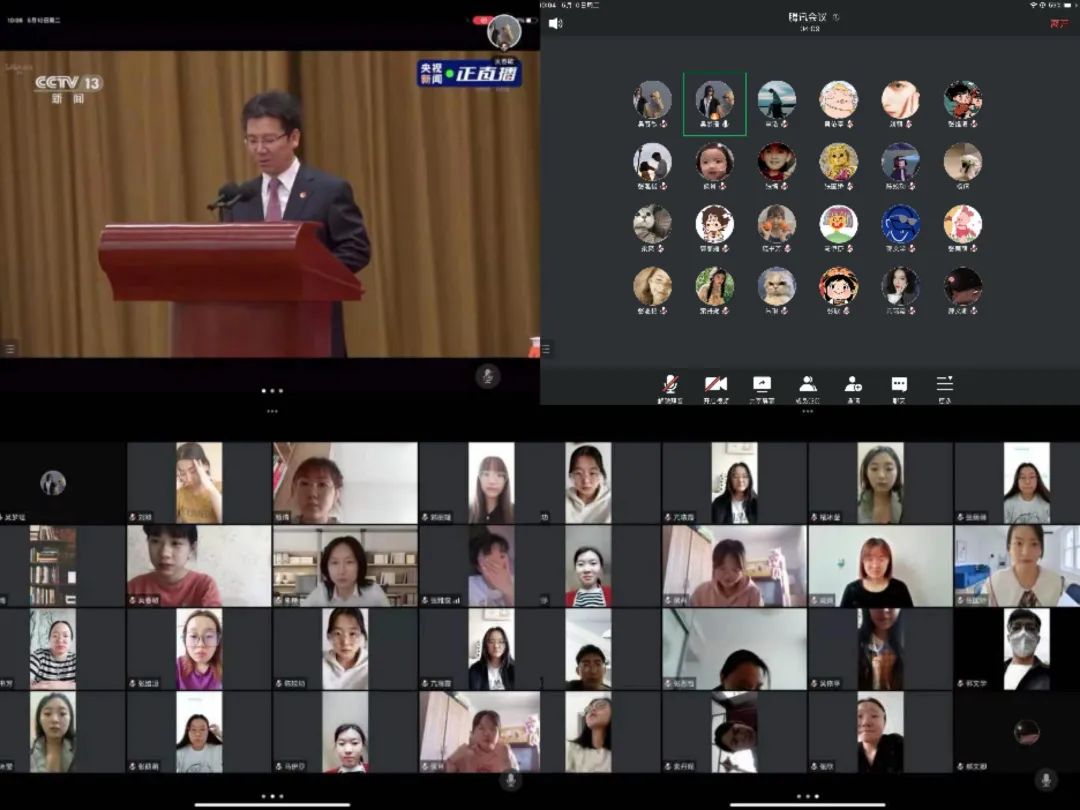The height and width of the screenshot is (810, 1080).
Task: Open the side menu icon in the avatar grid panel
Action: (x=546, y=349)
